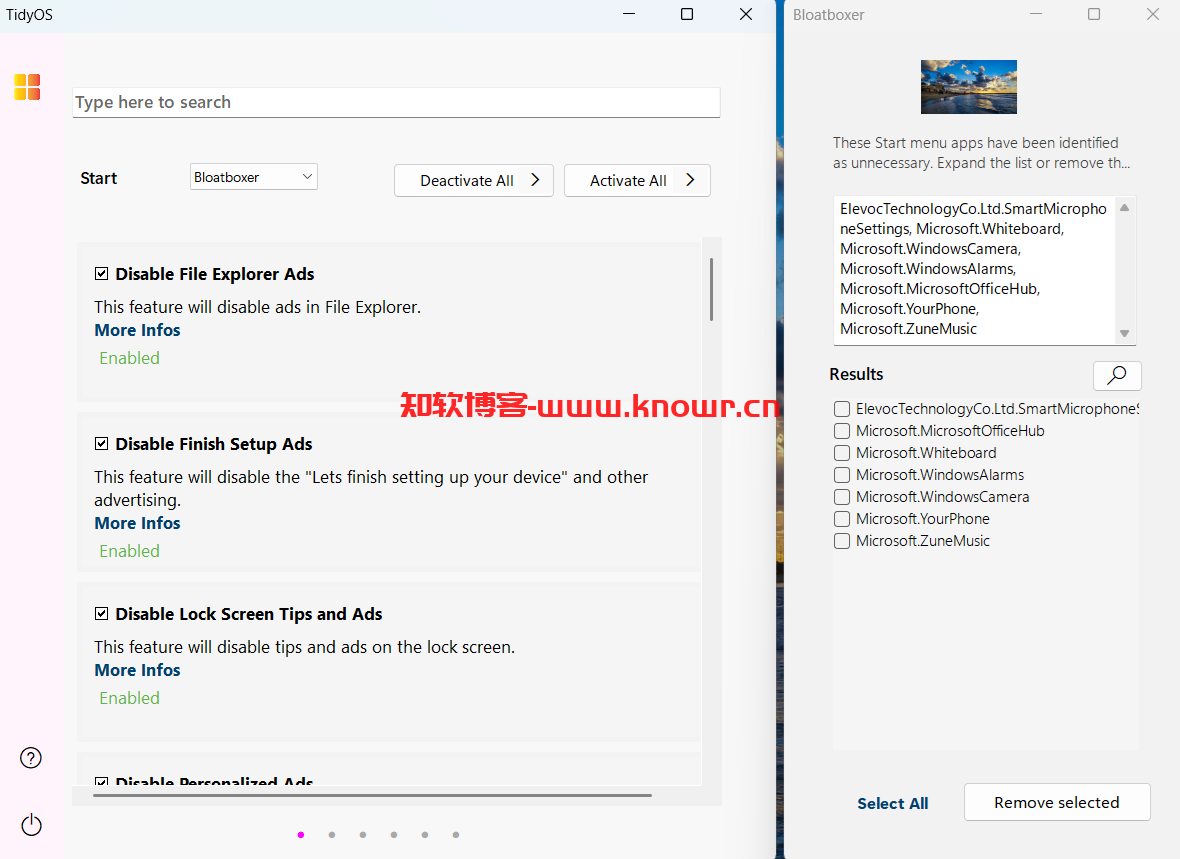Click the feature list vertical scrollbar thumb

pos(711,289)
